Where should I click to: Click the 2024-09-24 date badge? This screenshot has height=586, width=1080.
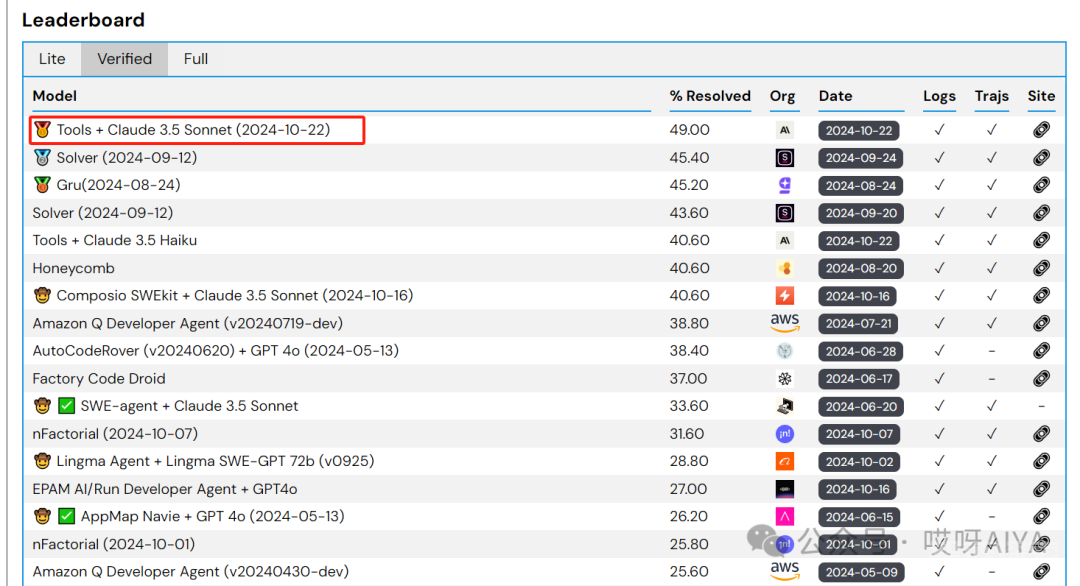tap(861, 158)
